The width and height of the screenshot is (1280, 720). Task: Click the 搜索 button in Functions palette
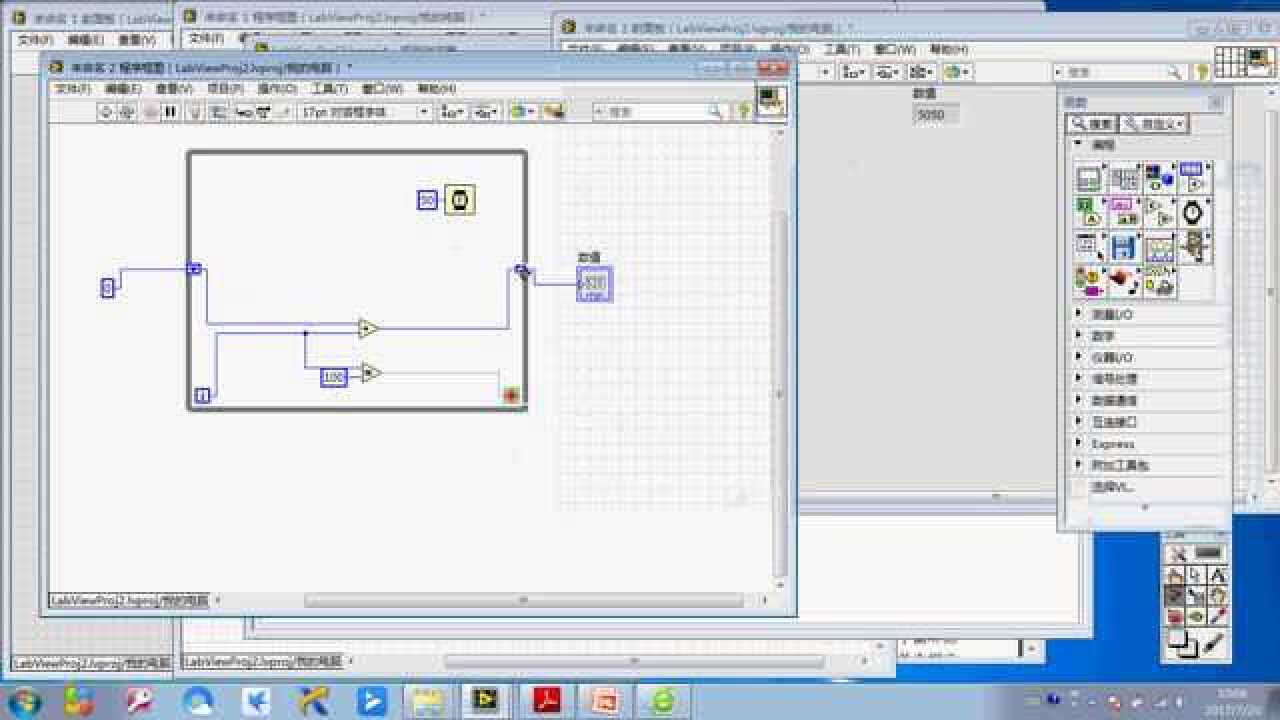(x=1091, y=124)
